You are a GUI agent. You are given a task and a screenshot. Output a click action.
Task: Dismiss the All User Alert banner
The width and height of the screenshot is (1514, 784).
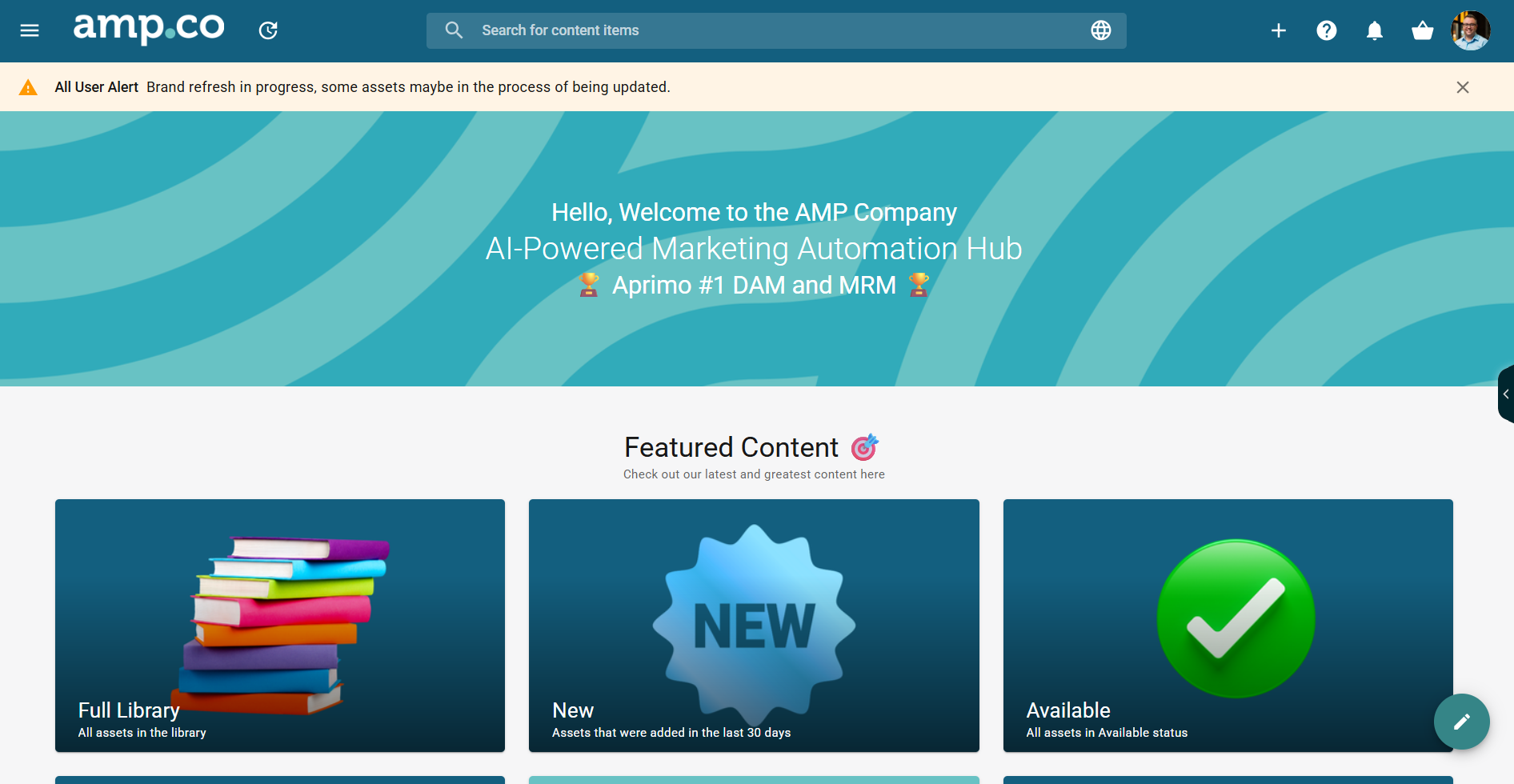click(1463, 87)
